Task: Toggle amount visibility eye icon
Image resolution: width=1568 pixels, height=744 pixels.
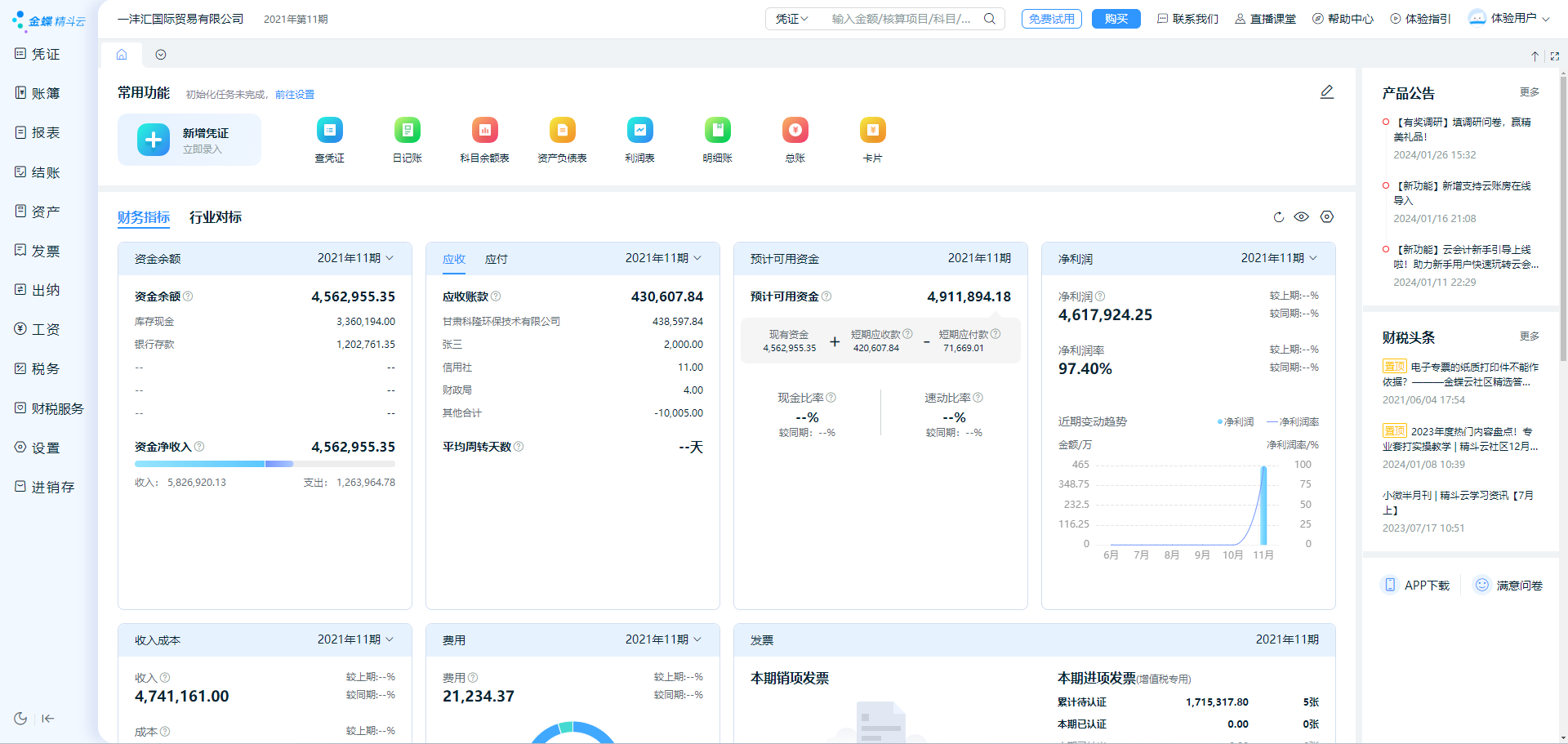Action: pyautogui.click(x=1302, y=216)
